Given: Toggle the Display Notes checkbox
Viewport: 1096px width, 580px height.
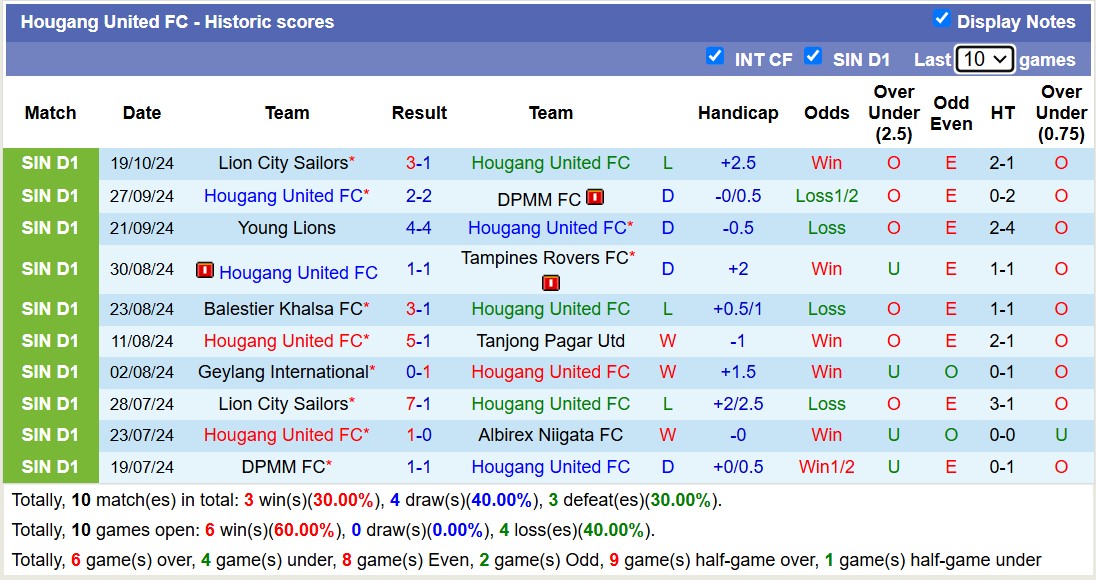Looking at the screenshot, I should coord(941,18).
